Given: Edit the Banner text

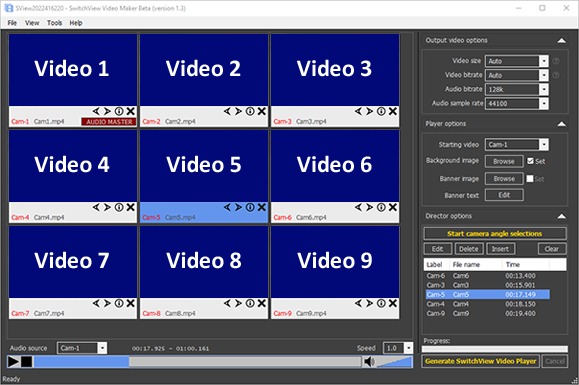Looking at the screenshot, I should [504, 195].
